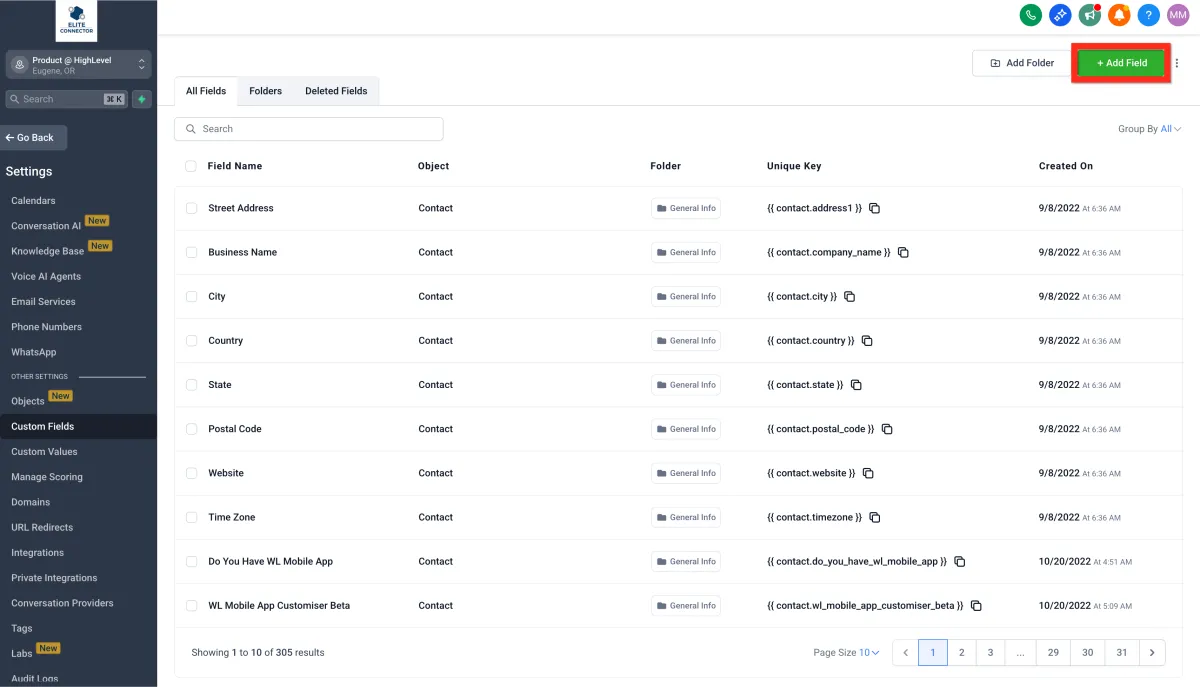1200x687 pixels.
Task: Copy the contact.city unique key
Action: point(849,297)
